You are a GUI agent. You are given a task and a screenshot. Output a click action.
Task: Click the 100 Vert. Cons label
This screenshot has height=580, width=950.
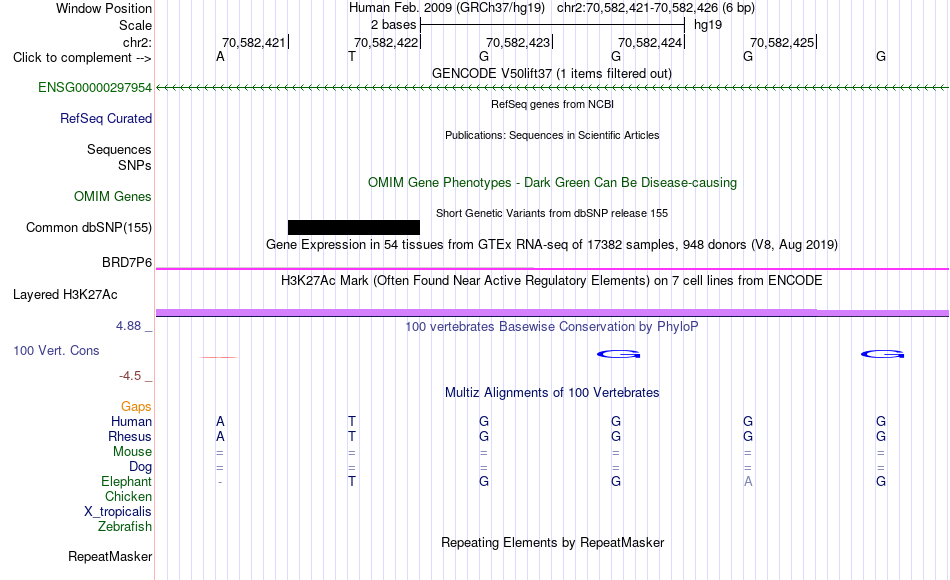pyautogui.click(x=56, y=350)
